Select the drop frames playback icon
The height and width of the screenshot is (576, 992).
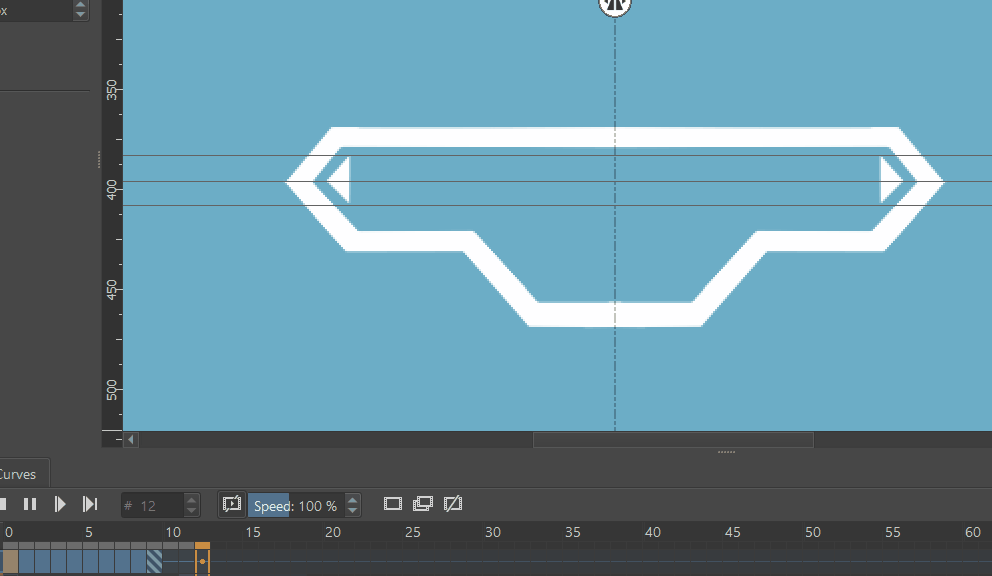pyautogui.click(x=232, y=504)
